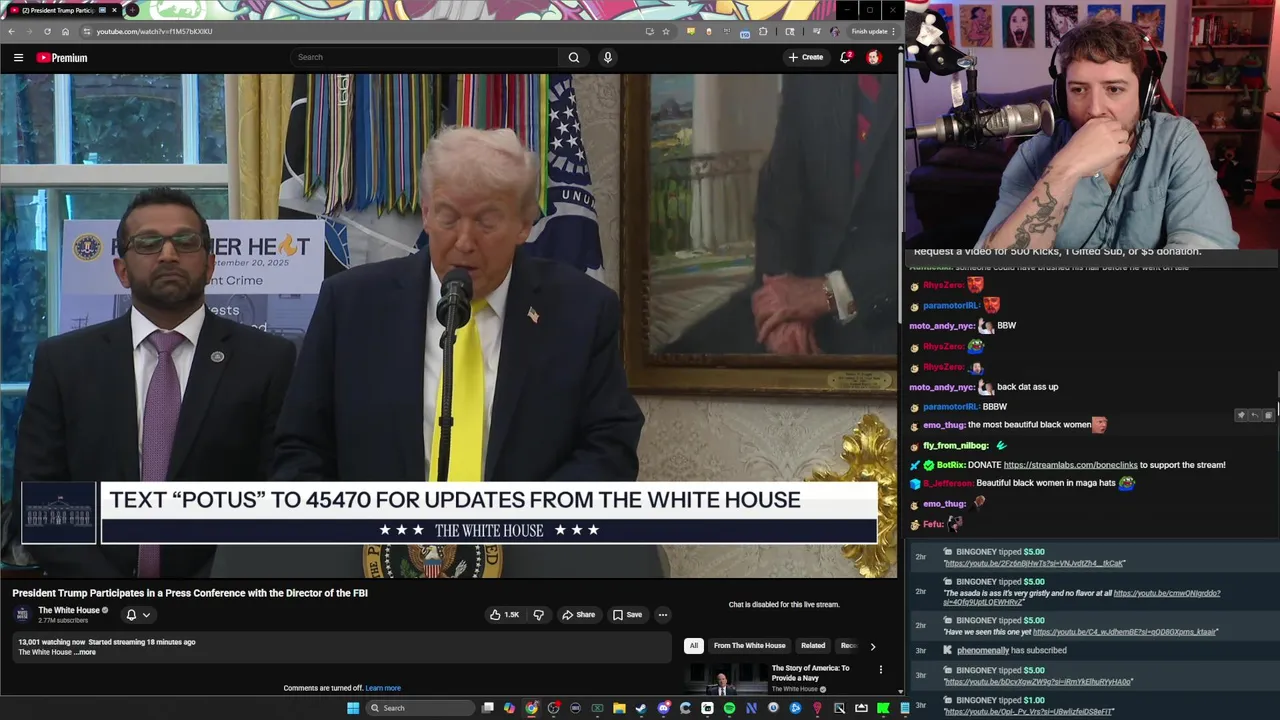
Task: Open Story of America video thumbnail
Action: (x=724, y=679)
